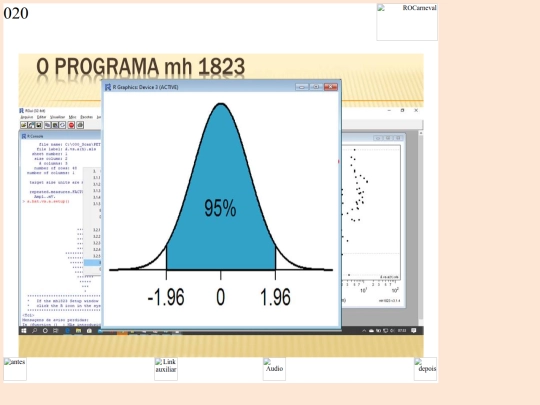Open the Edge browser from taskbar
This screenshot has width=540, height=405.
point(68,331)
